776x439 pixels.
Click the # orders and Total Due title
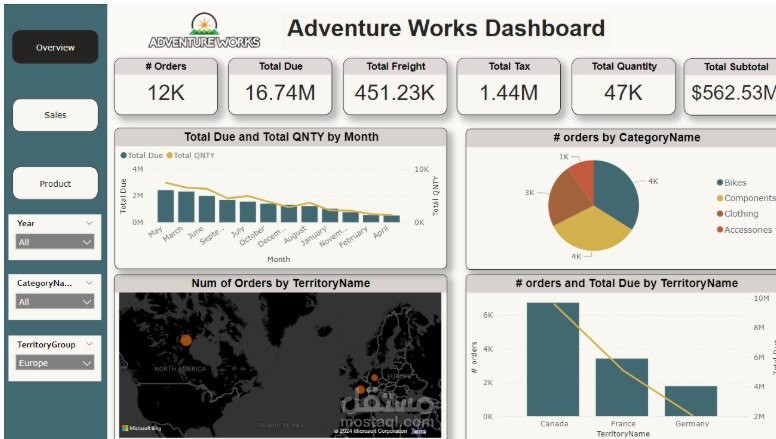tap(627, 283)
